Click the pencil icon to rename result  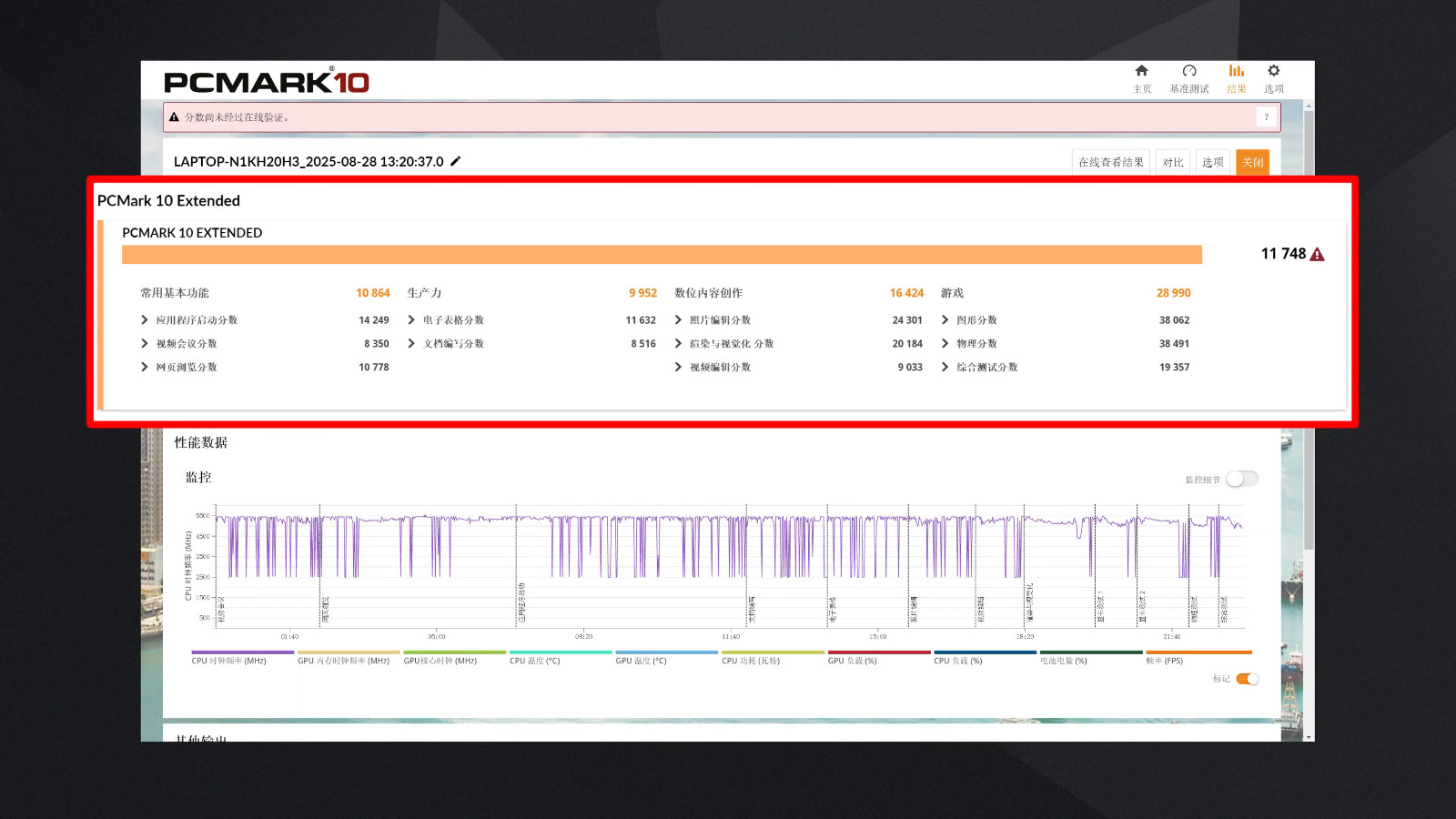point(456,161)
